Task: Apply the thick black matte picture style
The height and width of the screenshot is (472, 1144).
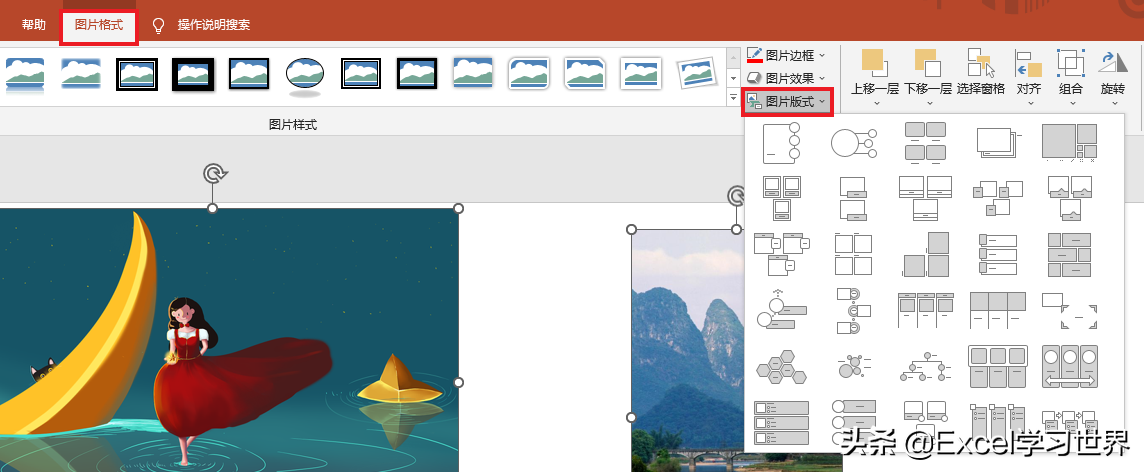Action: [x=193, y=74]
